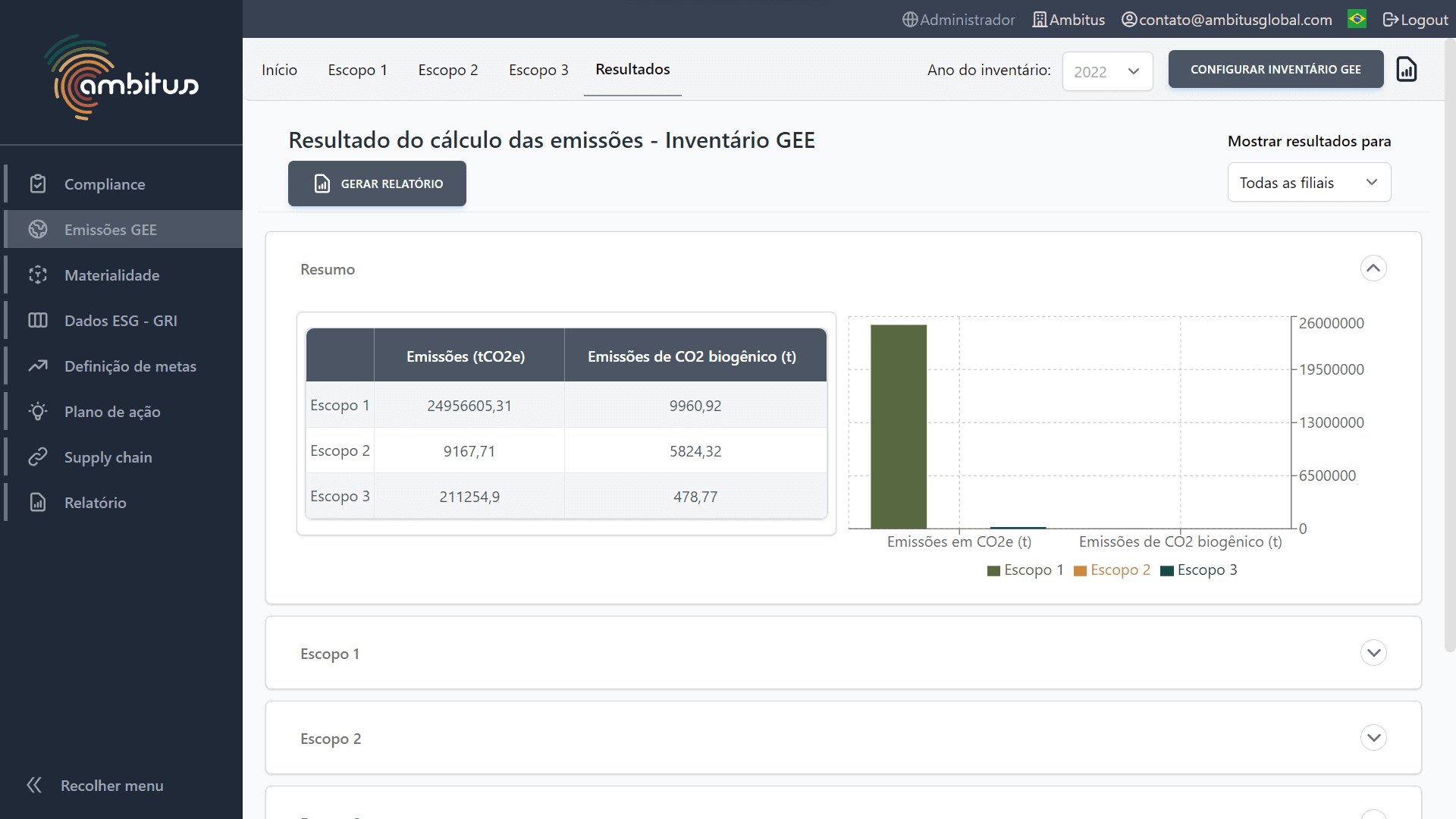
Task: Click the page vertical scrollbar
Action: 1450,345
